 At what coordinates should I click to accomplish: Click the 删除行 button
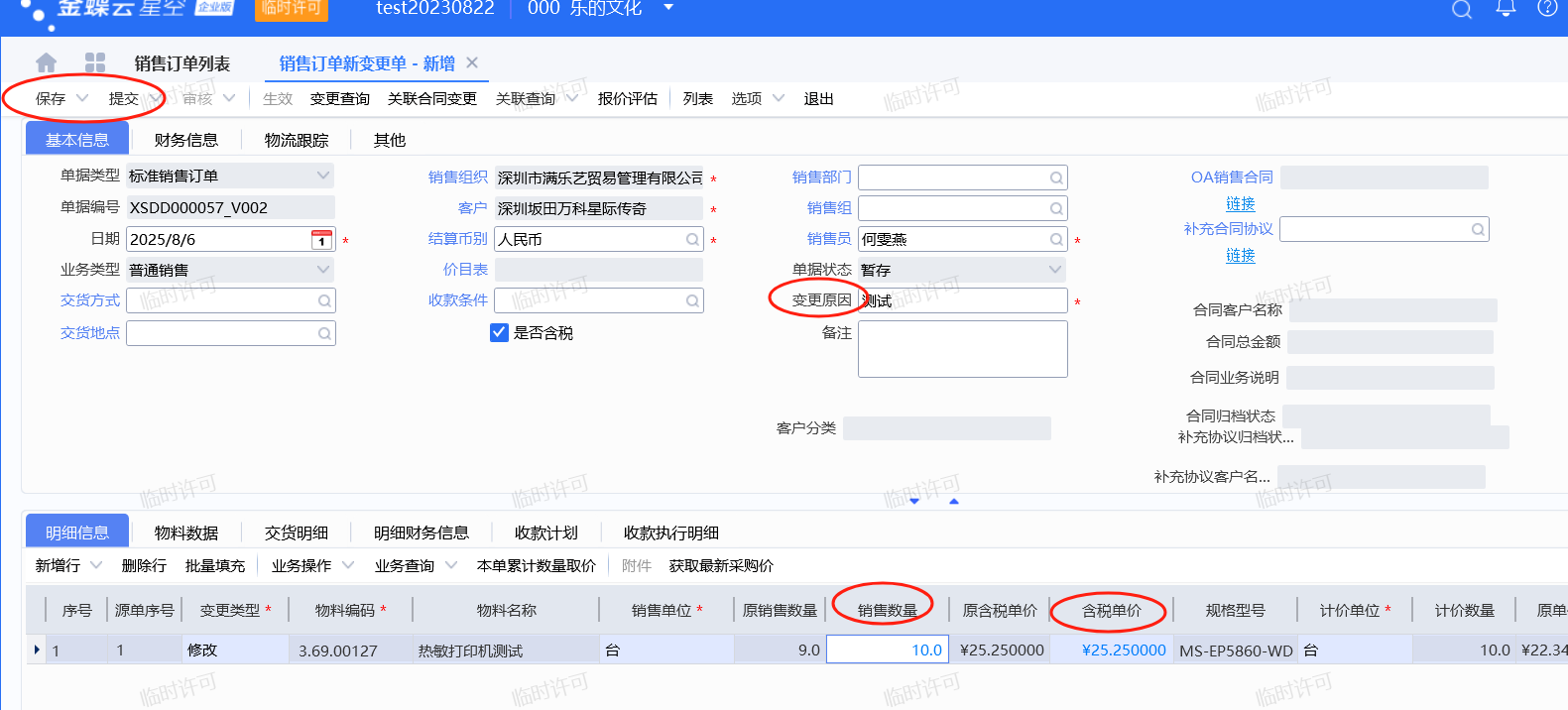[144, 566]
